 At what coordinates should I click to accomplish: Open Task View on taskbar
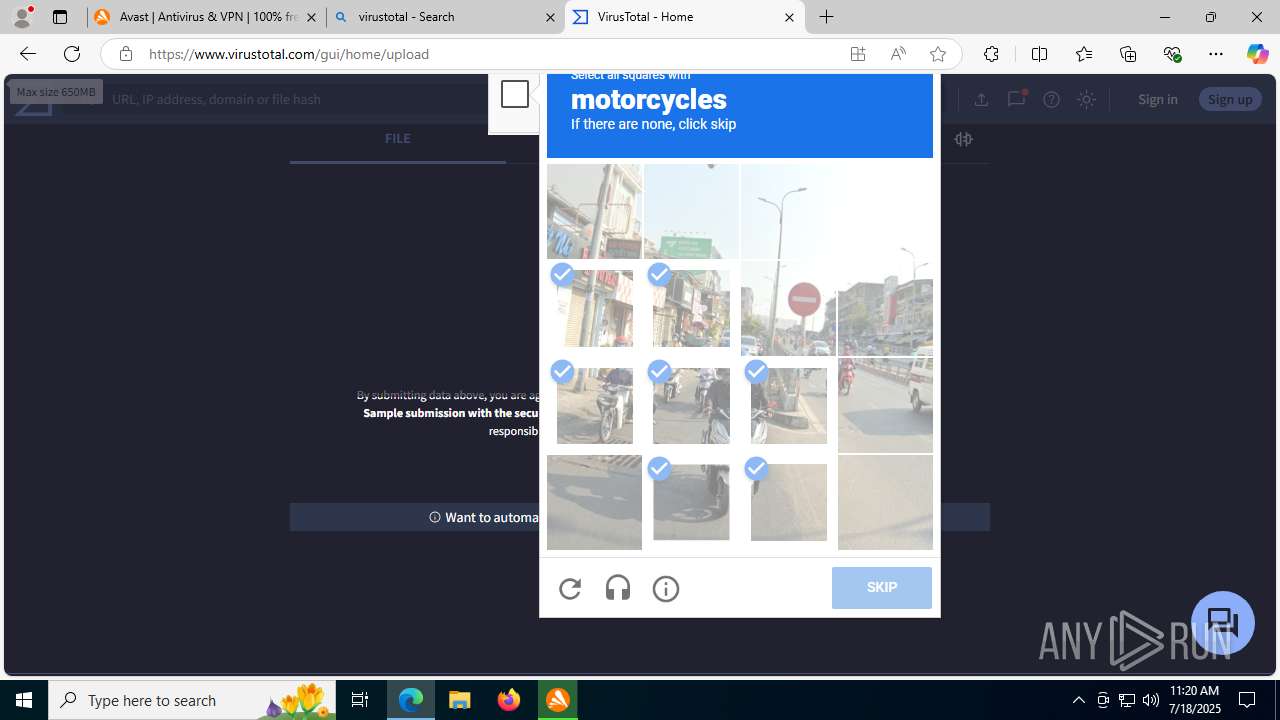pos(360,700)
